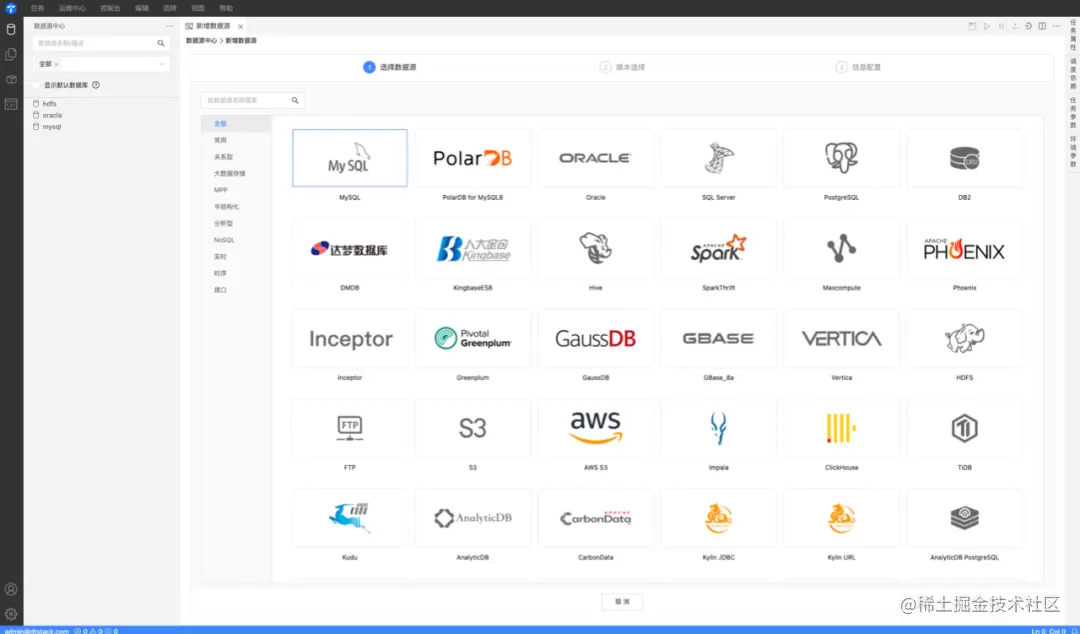Open the calendar icon in activity bar
Screen dimensions: 1080x634
(11, 104)
